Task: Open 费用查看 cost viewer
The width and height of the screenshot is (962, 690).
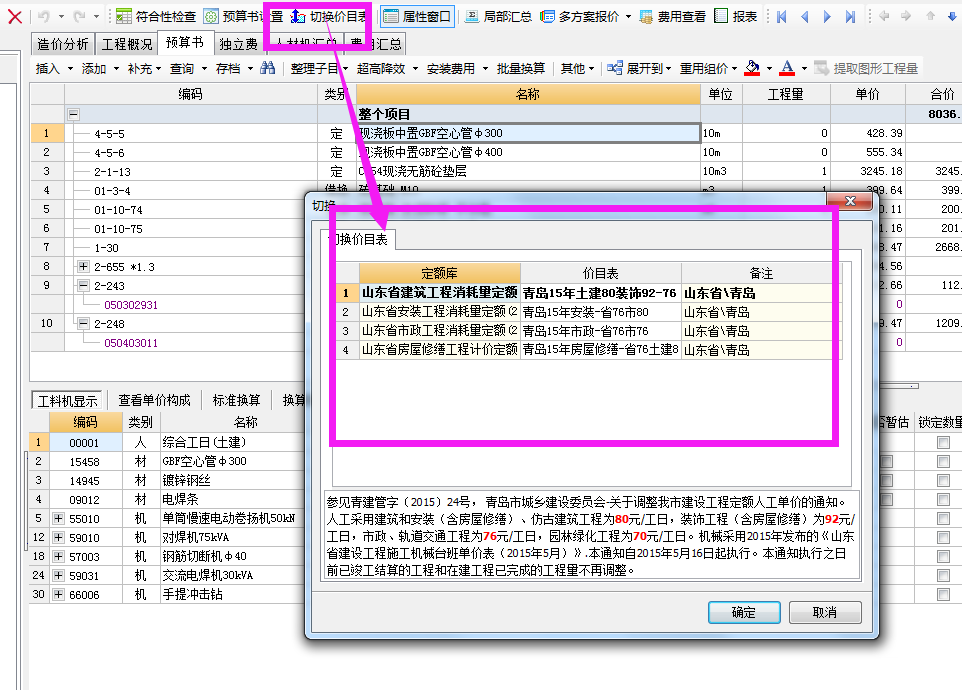Action: point(672,17)
